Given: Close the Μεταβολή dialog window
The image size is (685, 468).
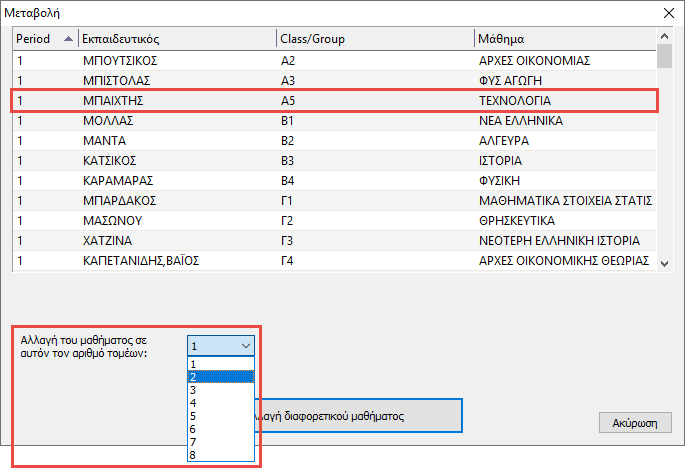Looking at the screenshot, I should pyautogui.click(x=668, y=12).
